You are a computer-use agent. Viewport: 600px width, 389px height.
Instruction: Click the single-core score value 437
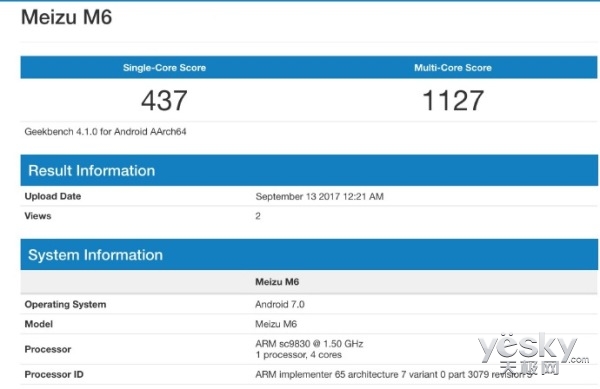click(x=164, y=100)
